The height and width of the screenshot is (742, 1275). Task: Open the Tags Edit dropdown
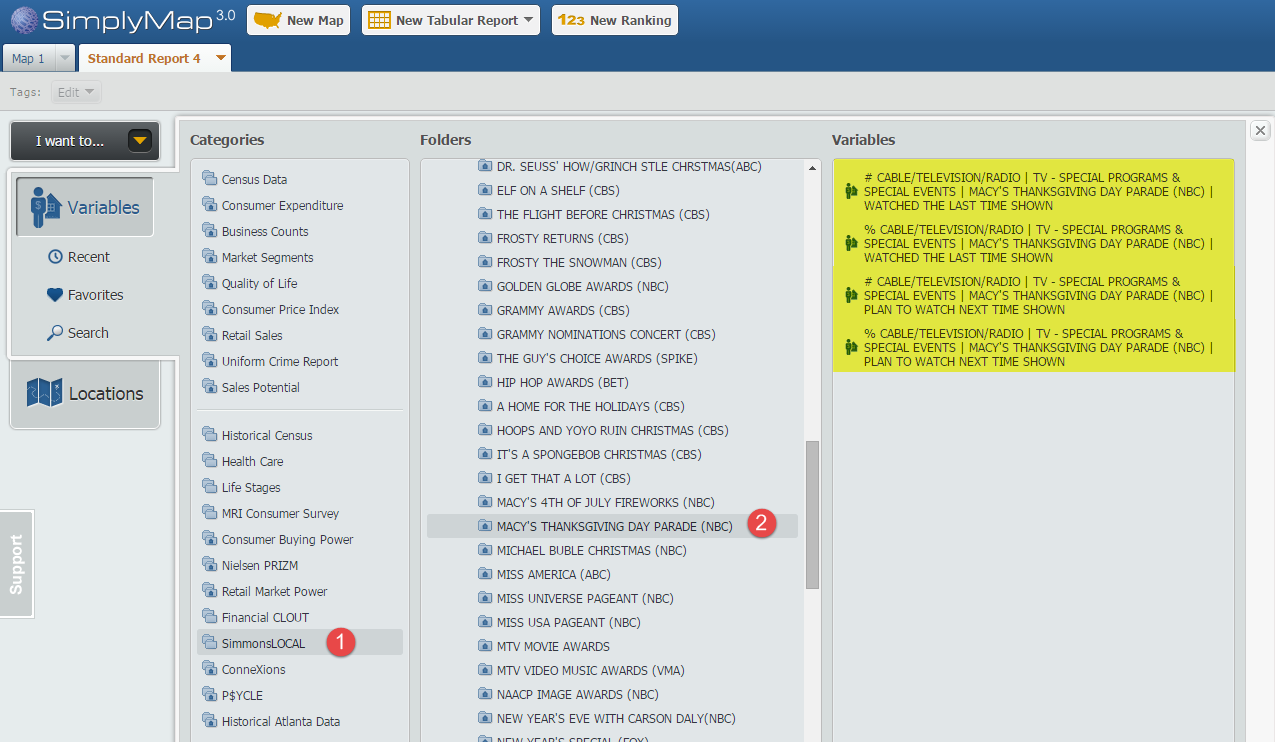pos(77,92)
